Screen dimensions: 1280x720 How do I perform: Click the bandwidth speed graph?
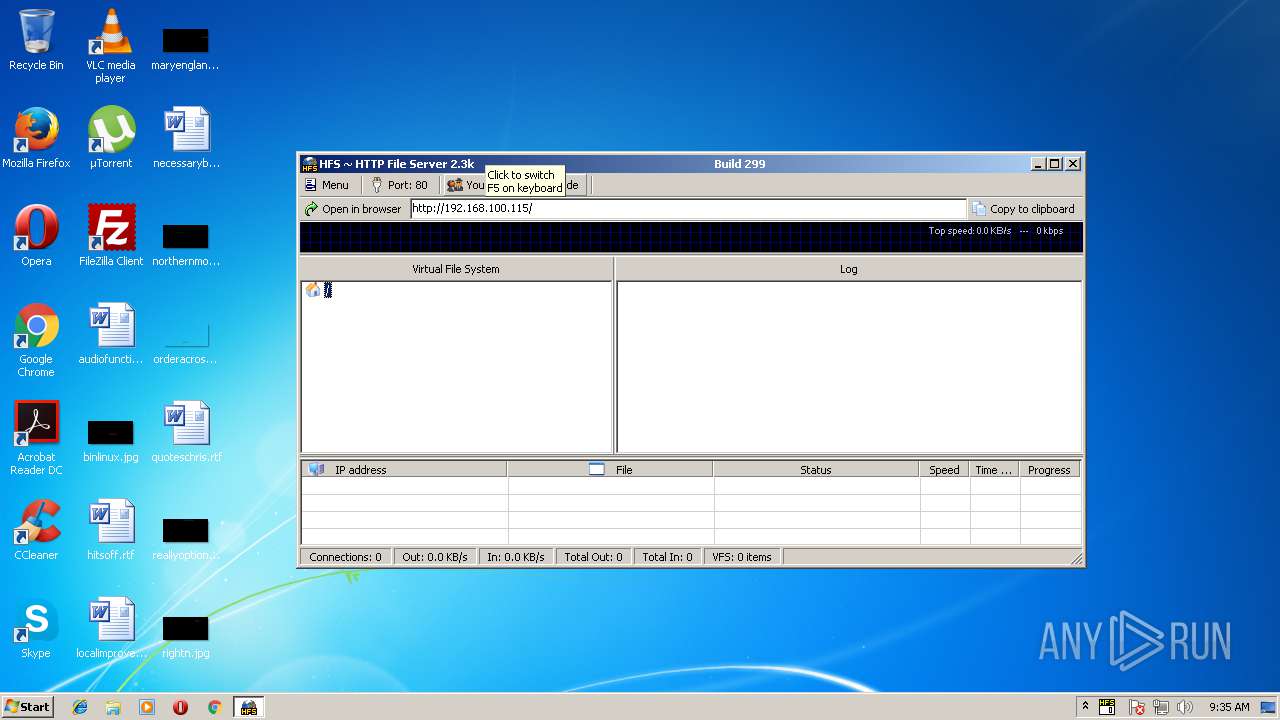(691, 237)
